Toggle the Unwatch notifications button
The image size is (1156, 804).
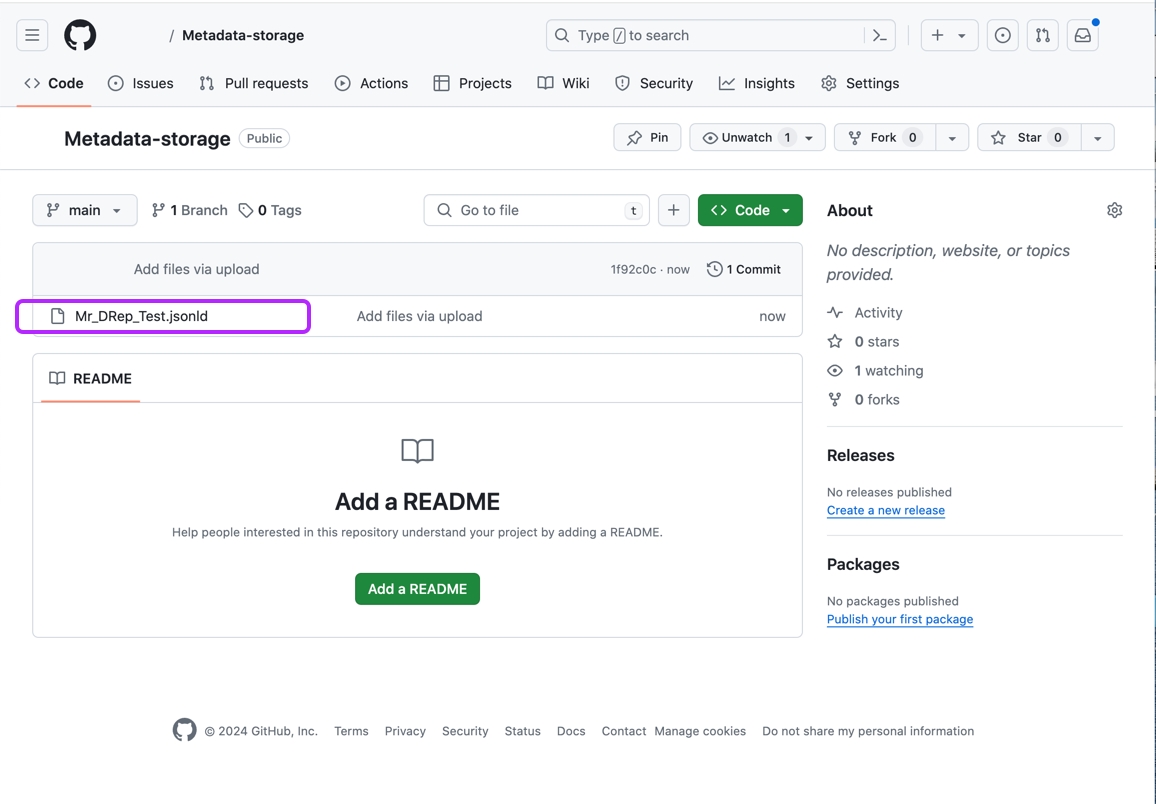click(746, 137)
